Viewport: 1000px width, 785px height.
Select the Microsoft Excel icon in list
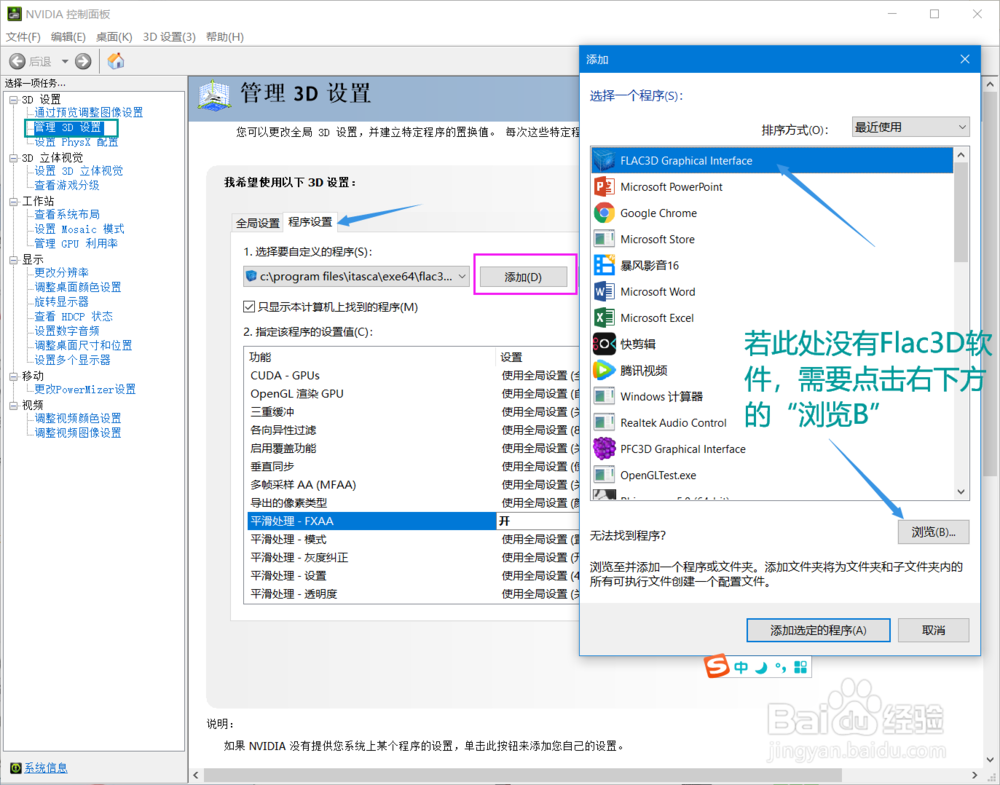point(604,318)
